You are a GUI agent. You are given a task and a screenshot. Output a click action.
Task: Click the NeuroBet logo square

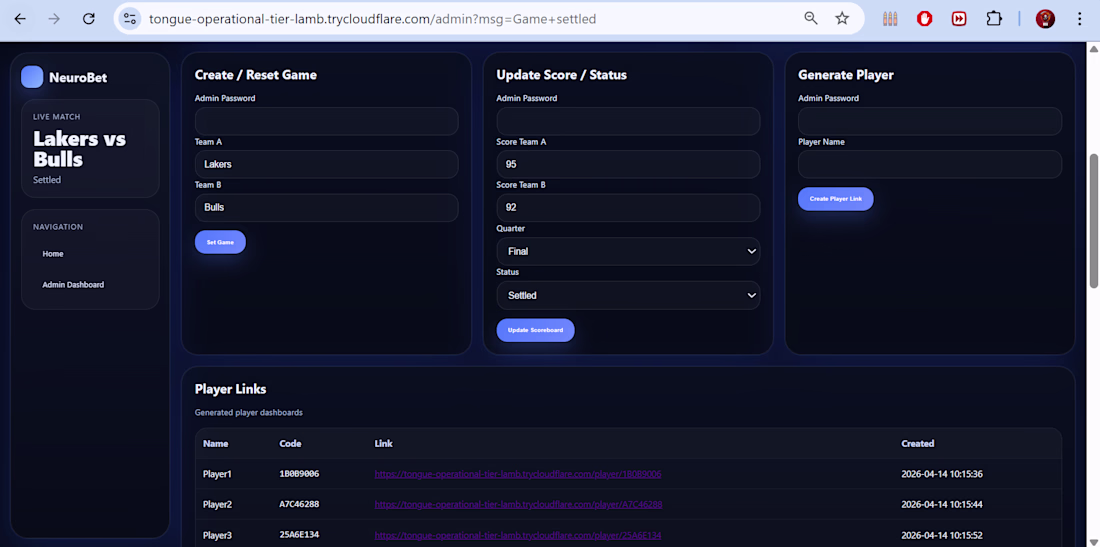click(x=32, y=77)
